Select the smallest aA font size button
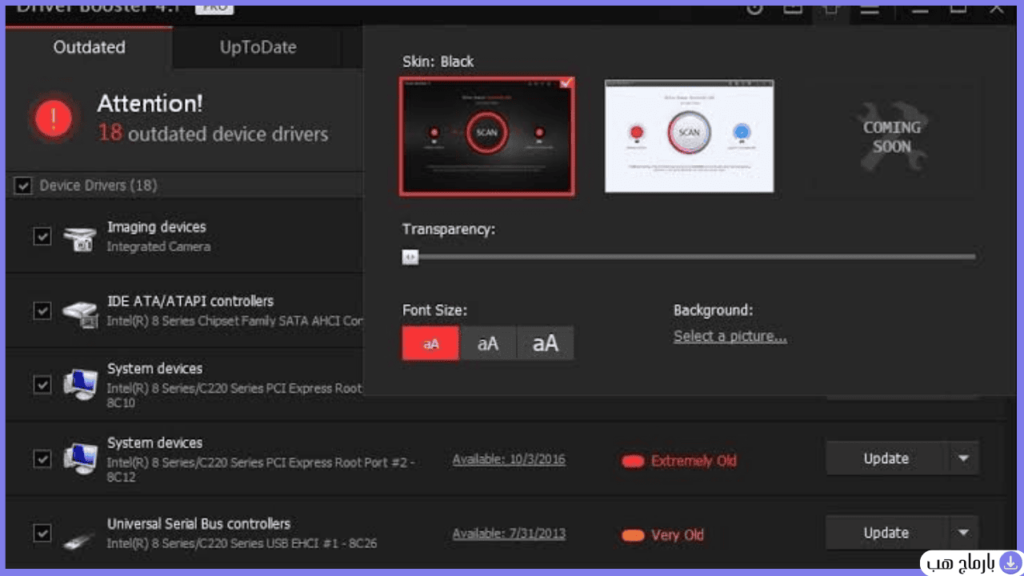The image size is (1024, 576). pyautogui.click(x=430, y=344)
